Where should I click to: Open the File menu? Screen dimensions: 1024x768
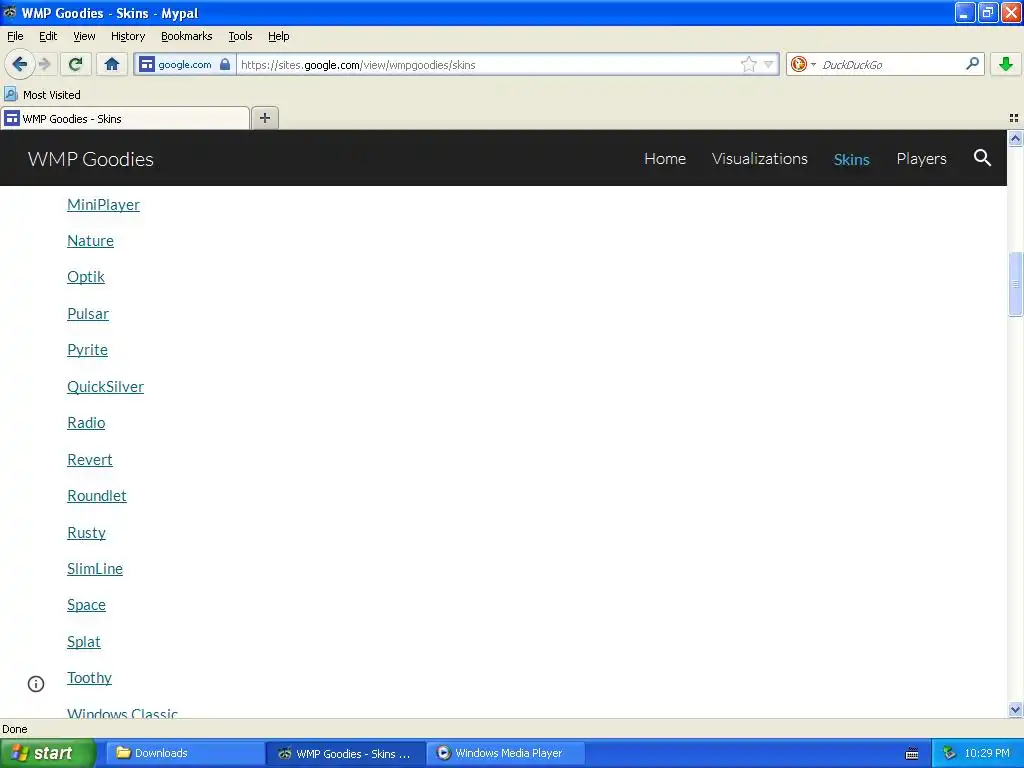(x=15, y=36)
